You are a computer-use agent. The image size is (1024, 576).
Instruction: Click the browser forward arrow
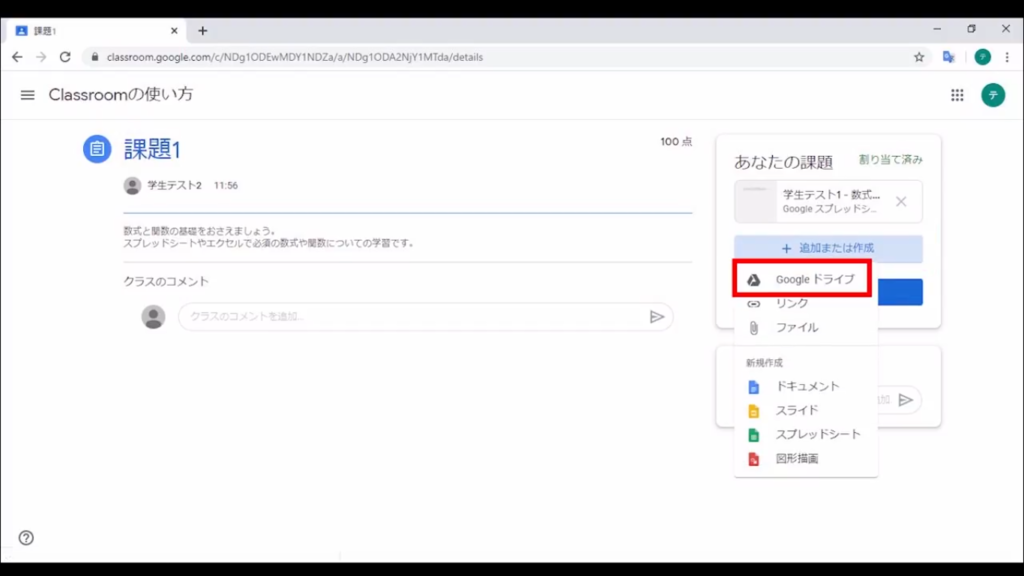click(41, 57)
